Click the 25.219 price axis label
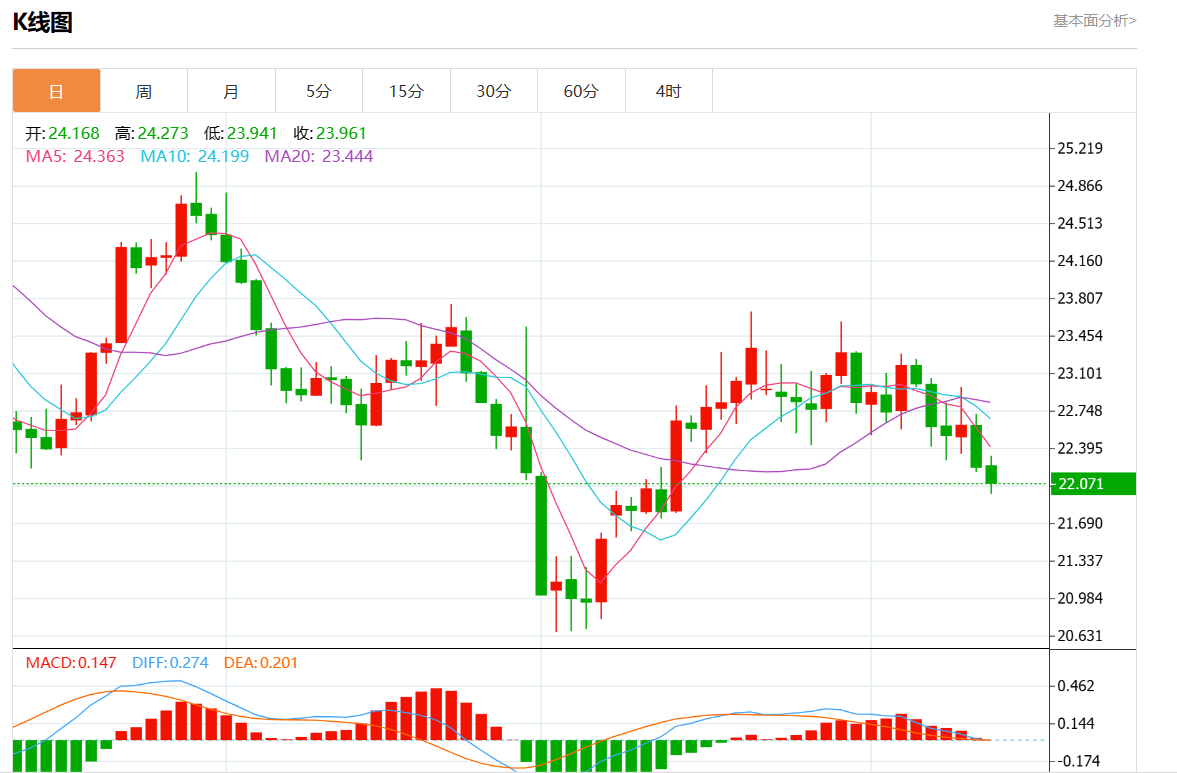The height and width of the screenshot is (773, 1177). [x=1080, y=148]
